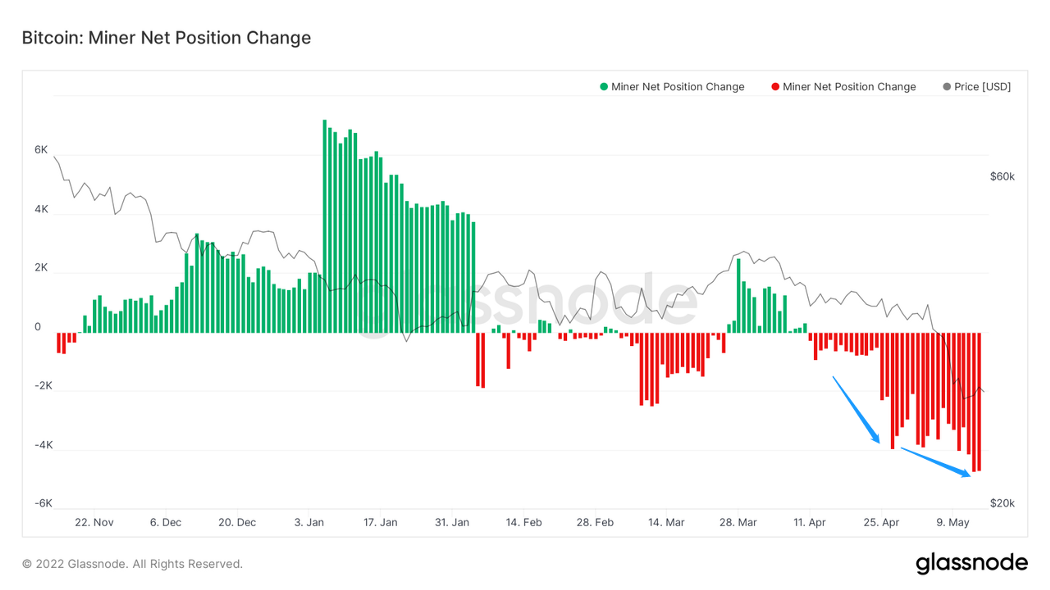Image resolution: width=1050 pixels, height=590 pixels.
Task: Click the $20k price axis label
Action: pos(1002,503)
